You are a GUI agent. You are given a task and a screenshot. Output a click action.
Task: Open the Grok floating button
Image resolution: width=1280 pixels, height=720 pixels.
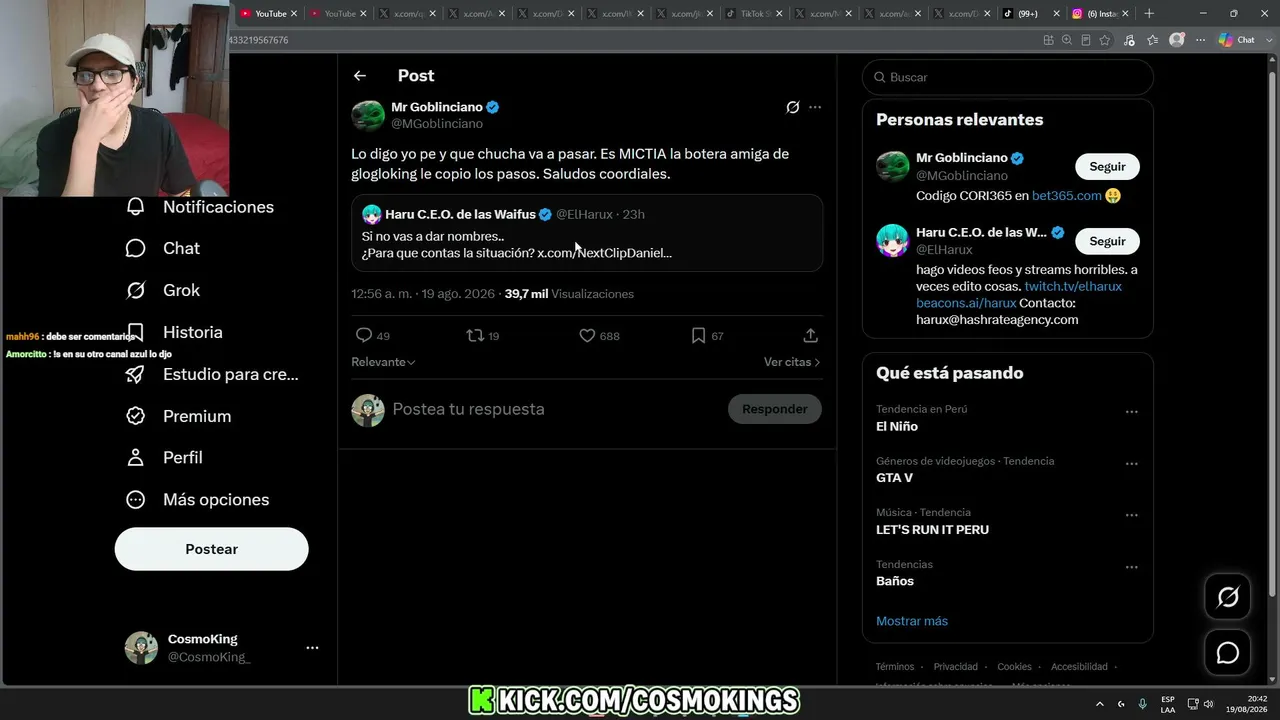click(x=1228, y=597)
